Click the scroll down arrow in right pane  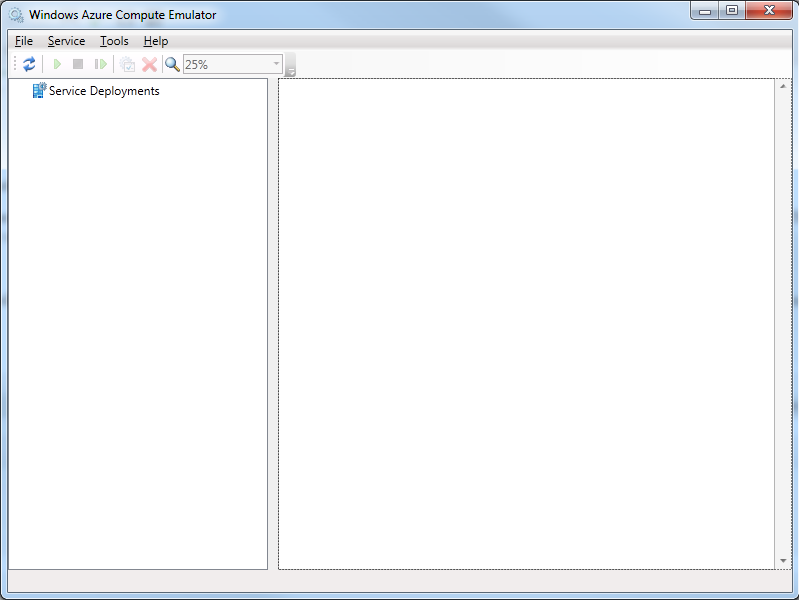tap(783, 561)
